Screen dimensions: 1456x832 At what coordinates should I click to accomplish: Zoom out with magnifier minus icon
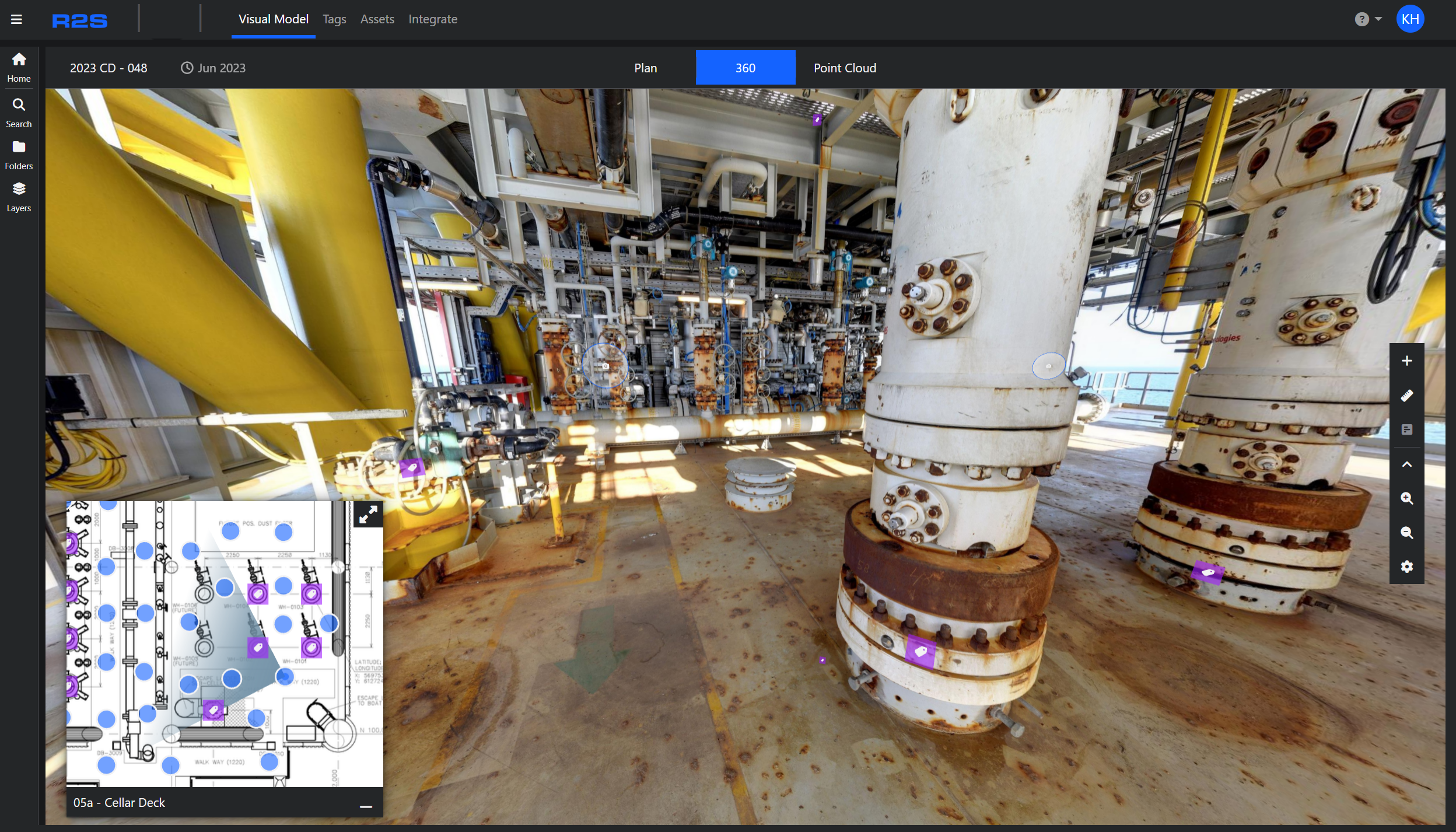[1406, 533]
